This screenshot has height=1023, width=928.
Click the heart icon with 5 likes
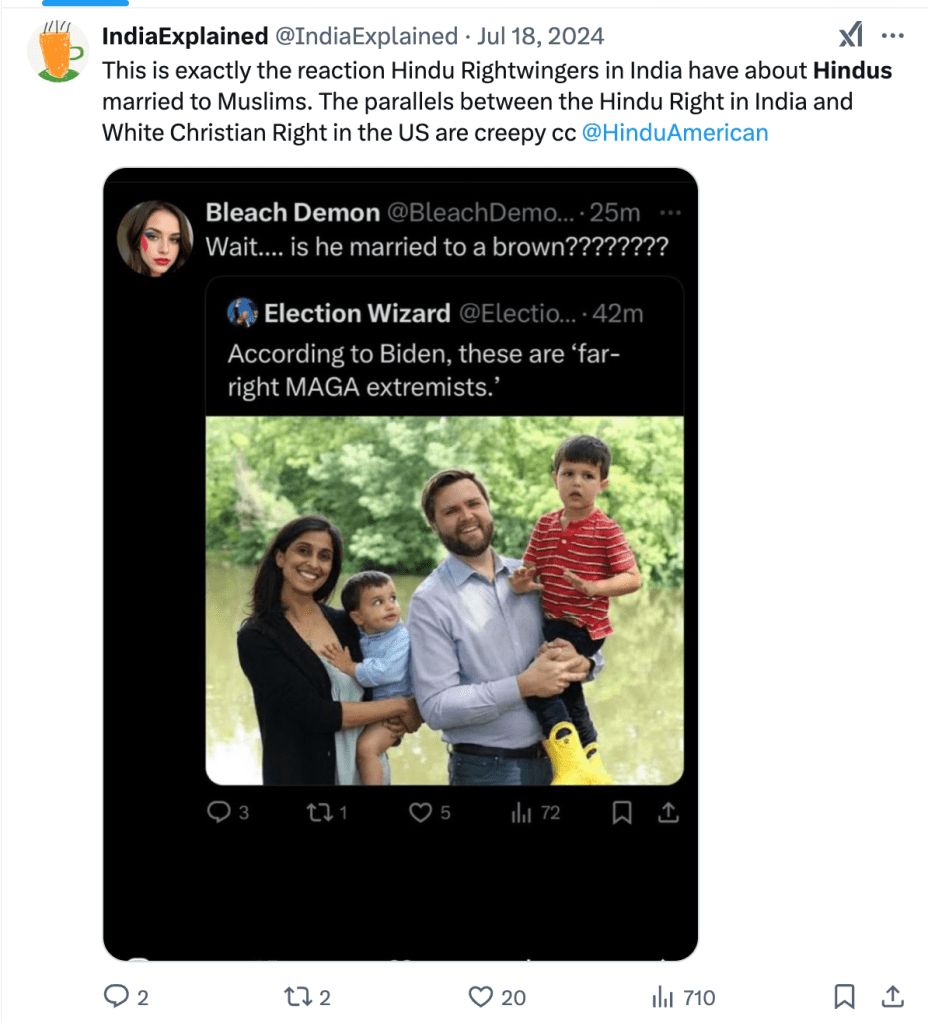point(421,813)
